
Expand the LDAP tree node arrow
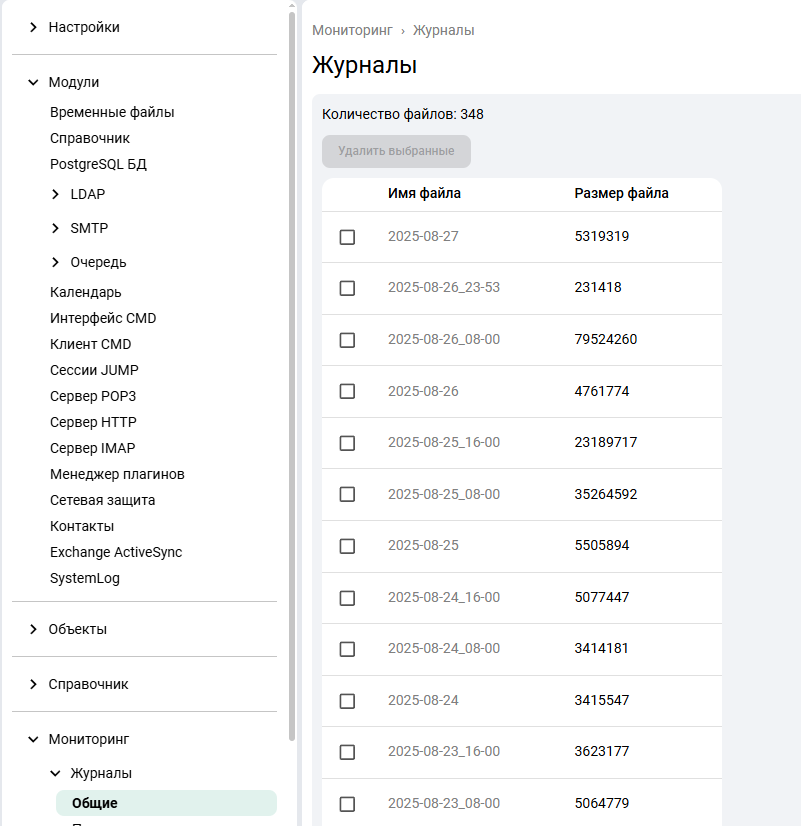click(55, 194)
